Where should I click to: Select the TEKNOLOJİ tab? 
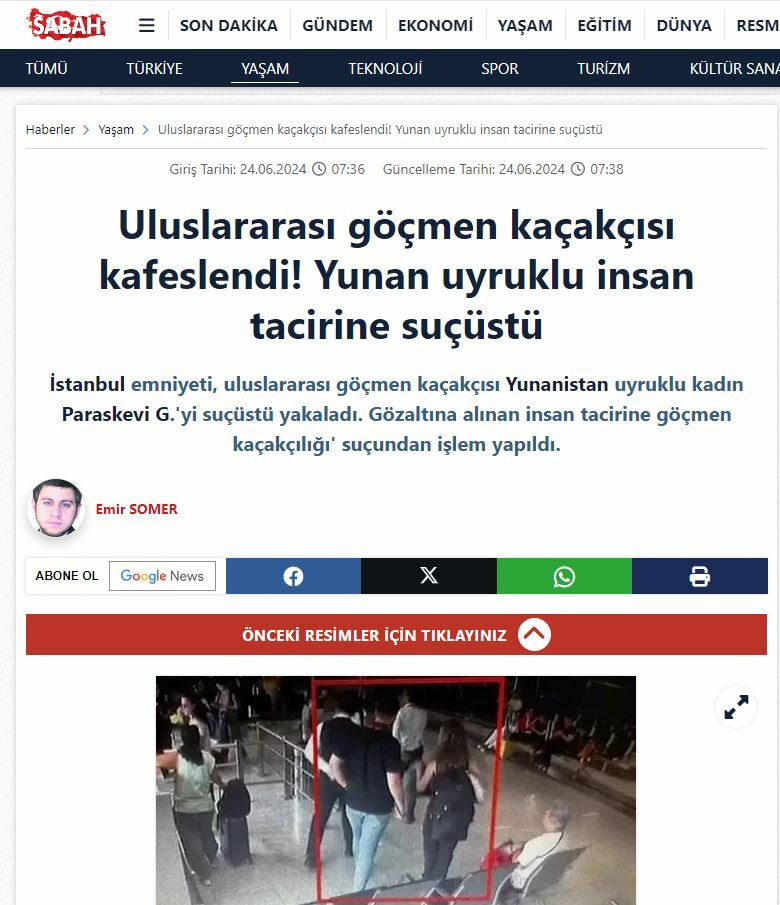[385, 69]
